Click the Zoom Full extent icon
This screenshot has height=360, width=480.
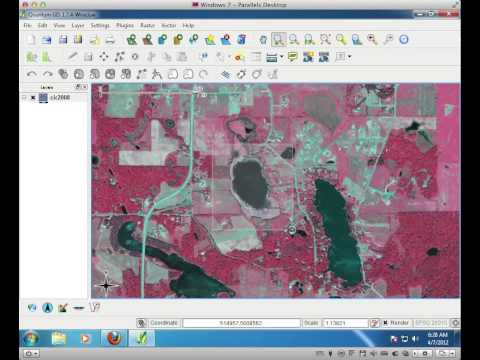325,40
